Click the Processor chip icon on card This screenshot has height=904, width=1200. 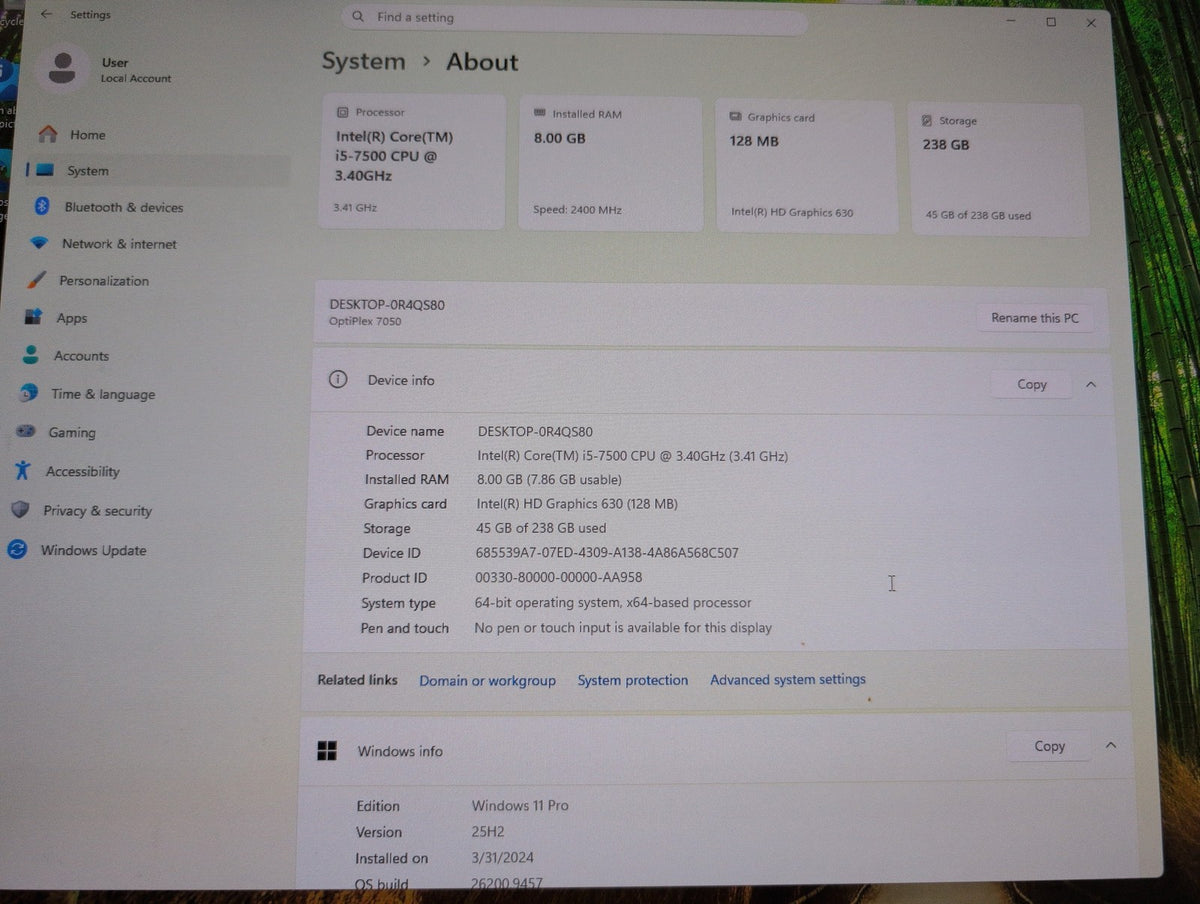[x=343, y=112]
